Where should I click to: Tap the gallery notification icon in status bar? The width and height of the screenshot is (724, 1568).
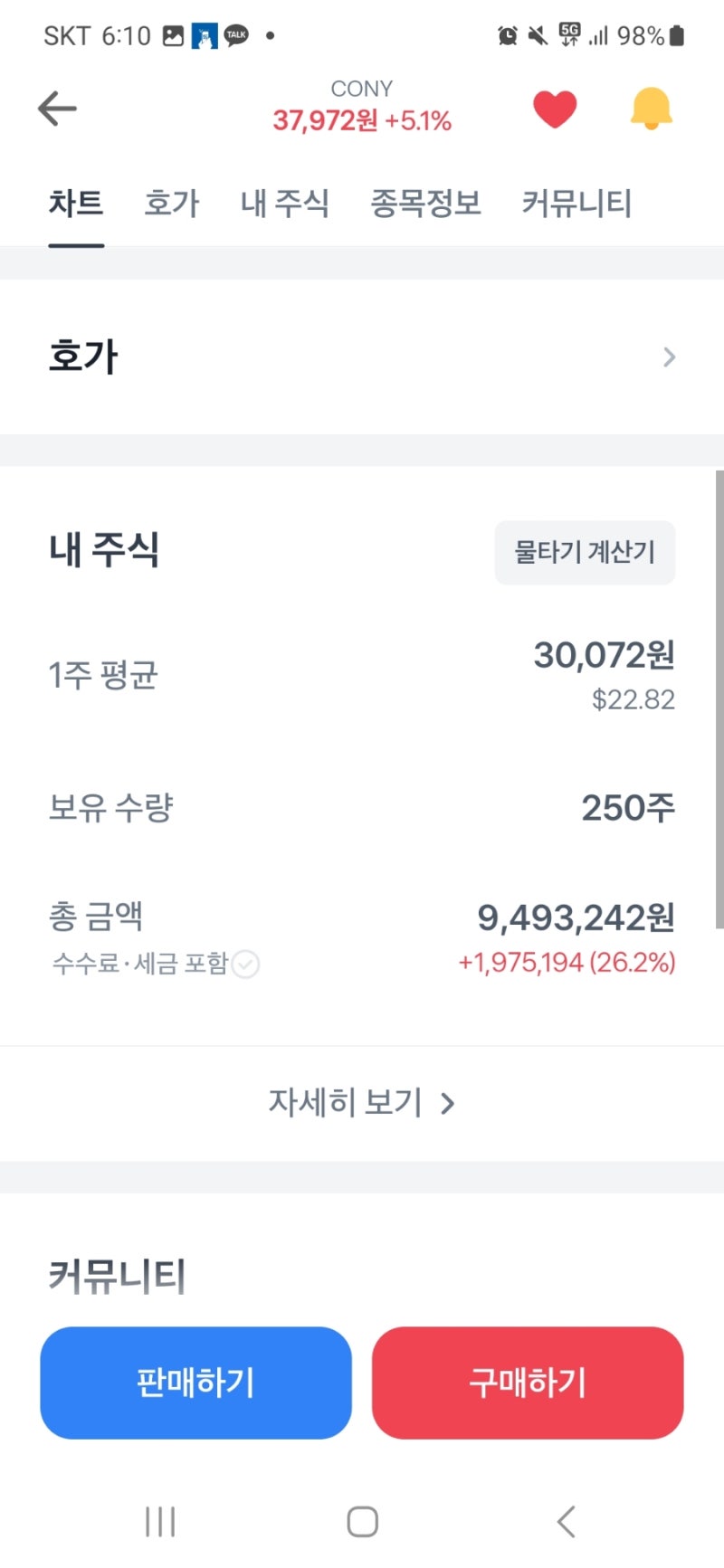click(171, 34)
